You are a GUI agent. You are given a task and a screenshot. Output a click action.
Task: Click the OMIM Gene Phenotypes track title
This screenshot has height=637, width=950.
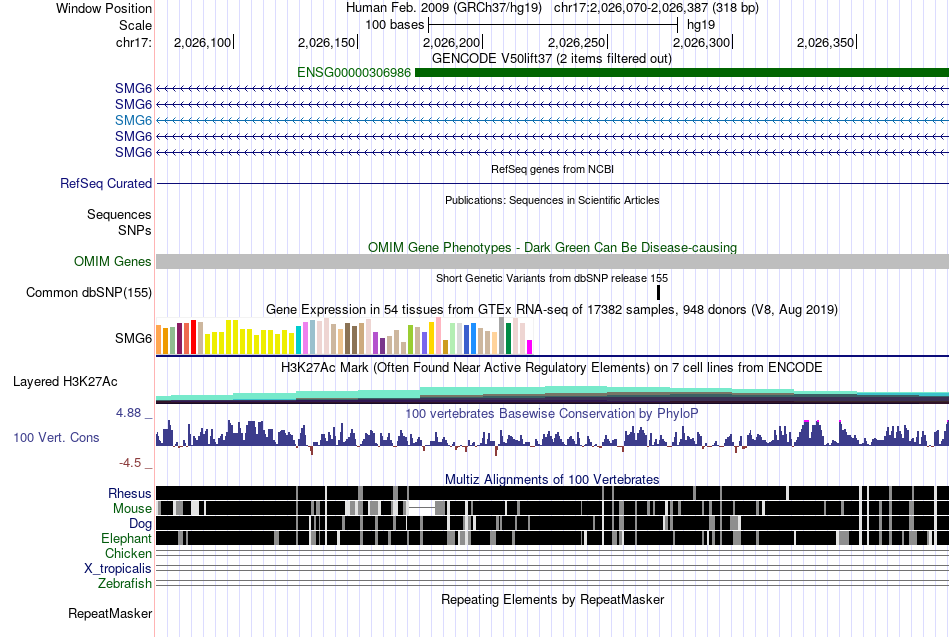point(553,247)
